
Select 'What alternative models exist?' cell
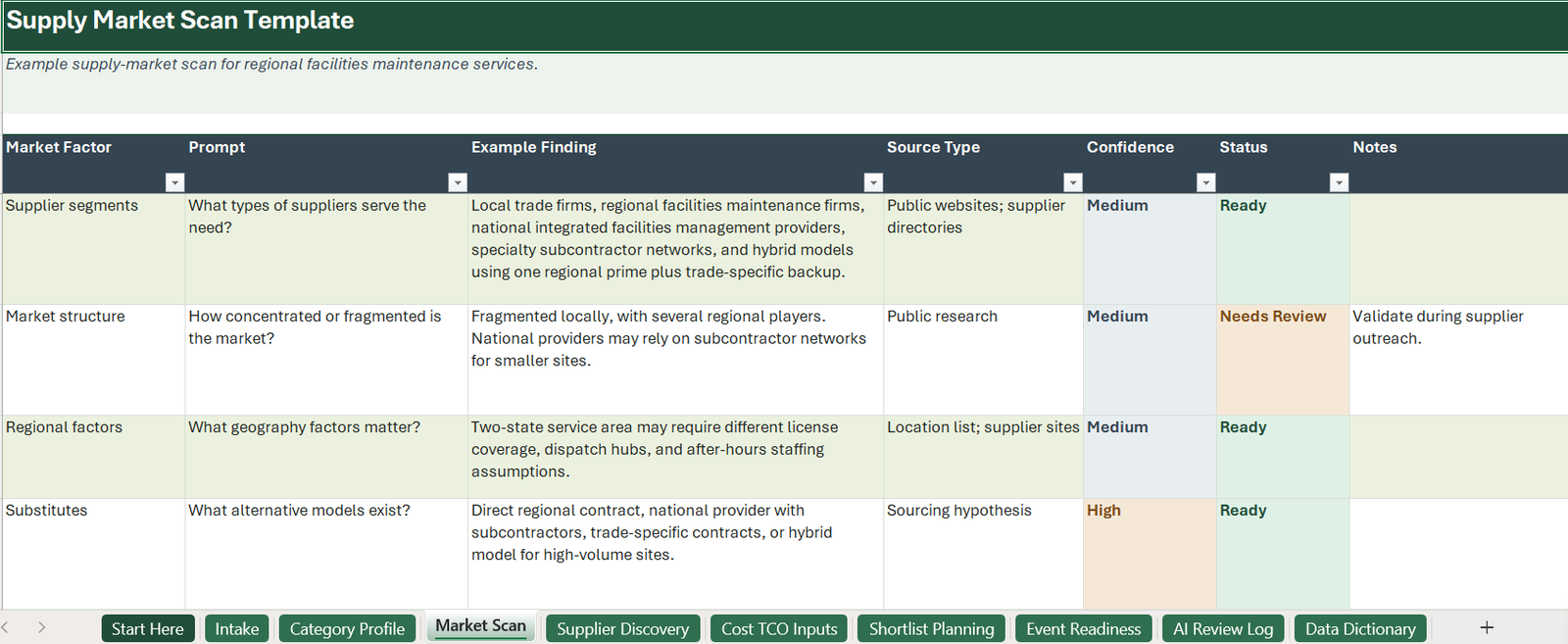pyautogui.click(x=326, y=554)
